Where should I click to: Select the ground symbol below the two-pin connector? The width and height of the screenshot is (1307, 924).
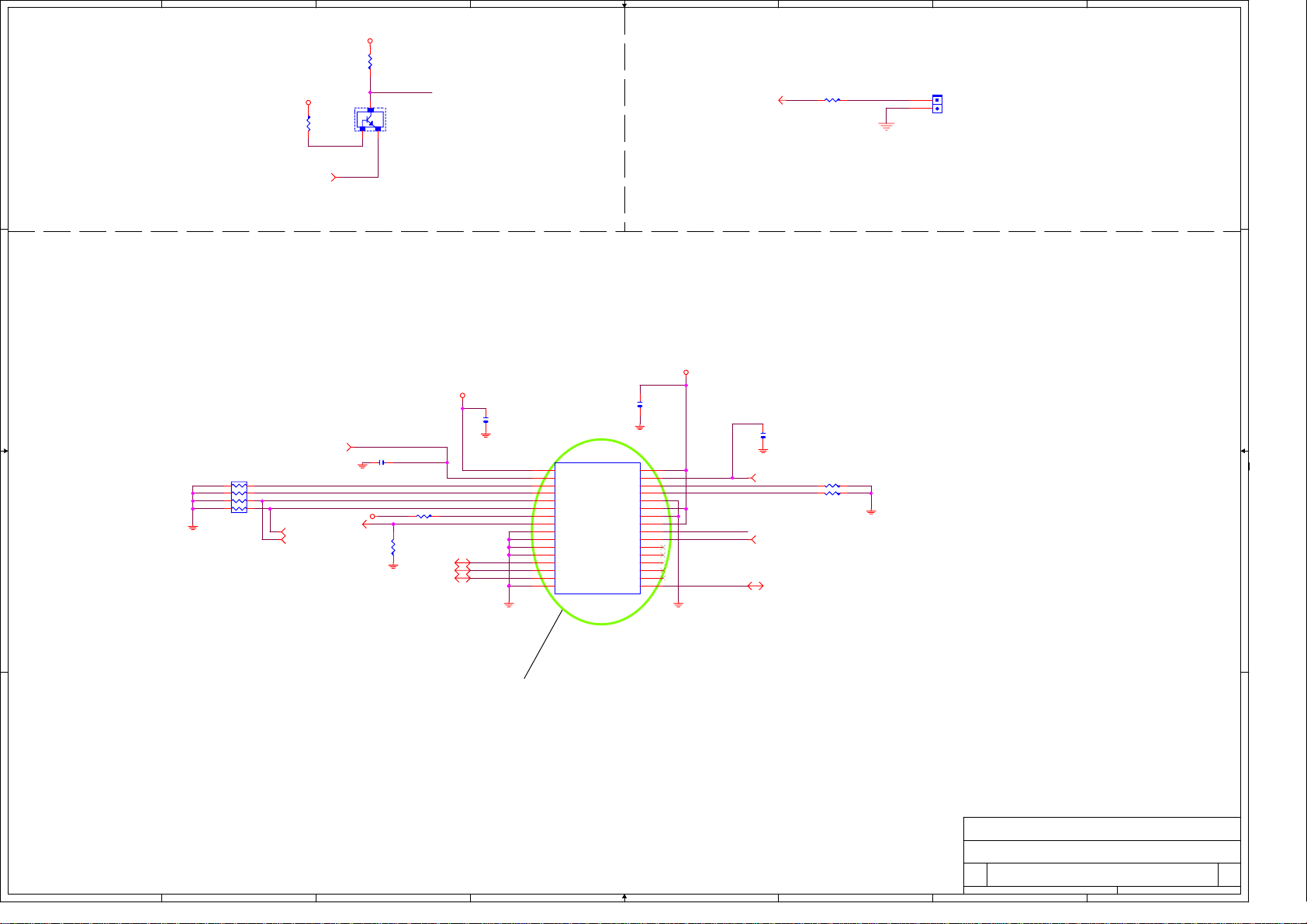click(x=887, y=126)
